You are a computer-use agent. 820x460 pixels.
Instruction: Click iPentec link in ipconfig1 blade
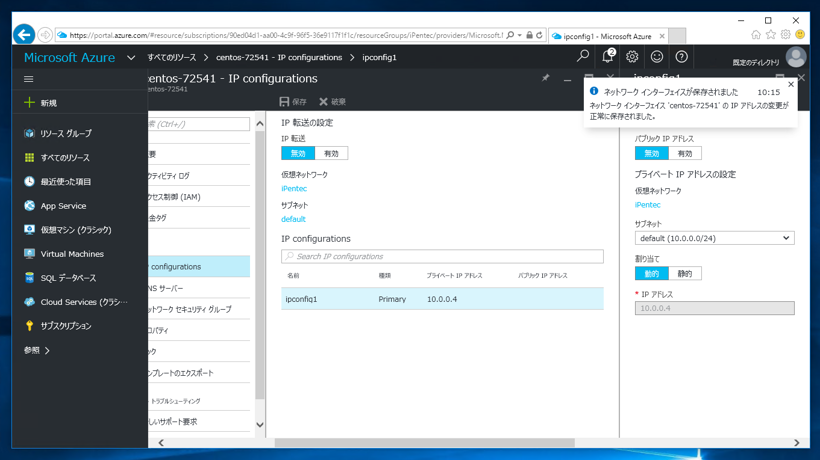click(x=647, y=205)
